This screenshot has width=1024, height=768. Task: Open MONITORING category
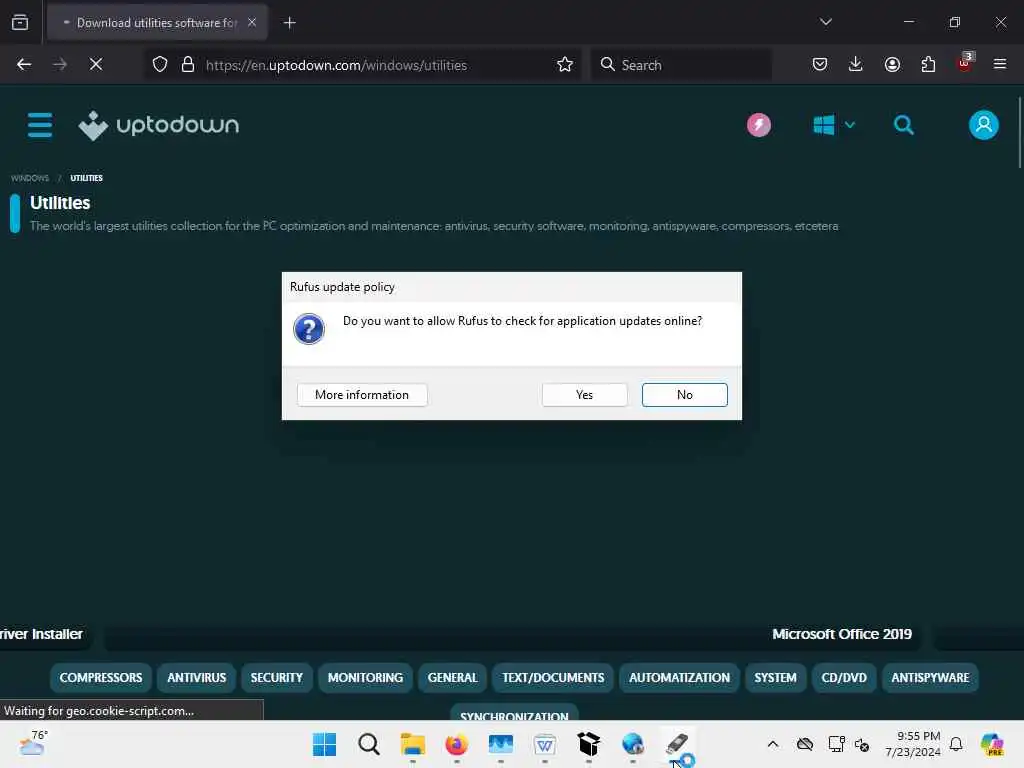365,678
